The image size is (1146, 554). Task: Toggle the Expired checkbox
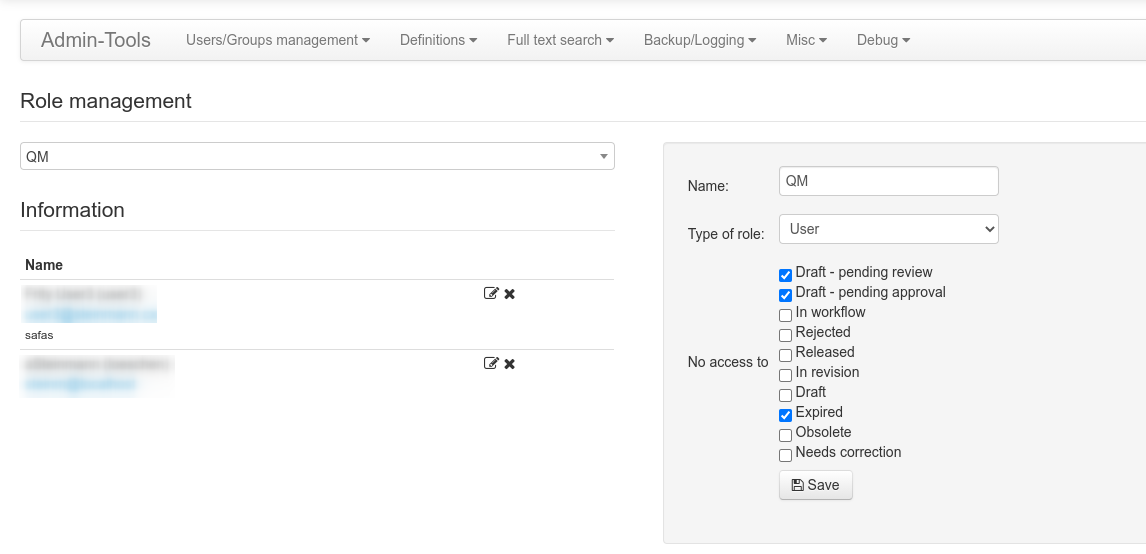(x=785, y=415)
